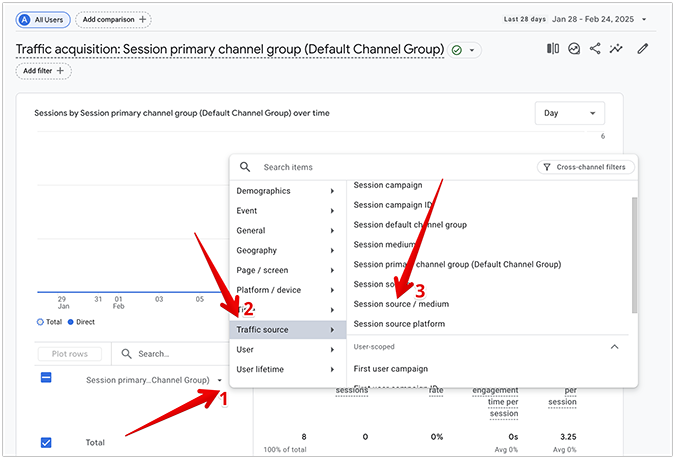Click the green report status checkmark

pos(457,50)
